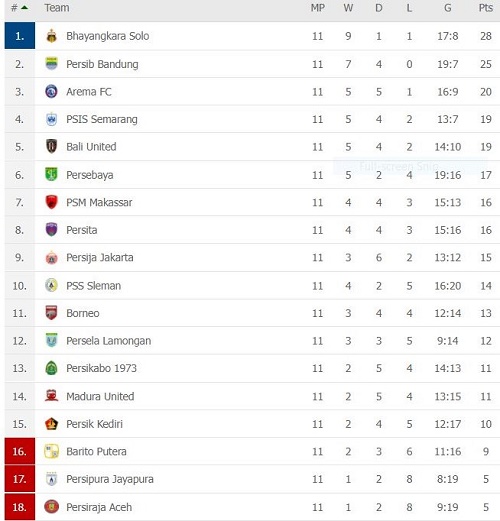
Task: Click the Persiraja Aceh team badge
Action: tap(51, 507)
